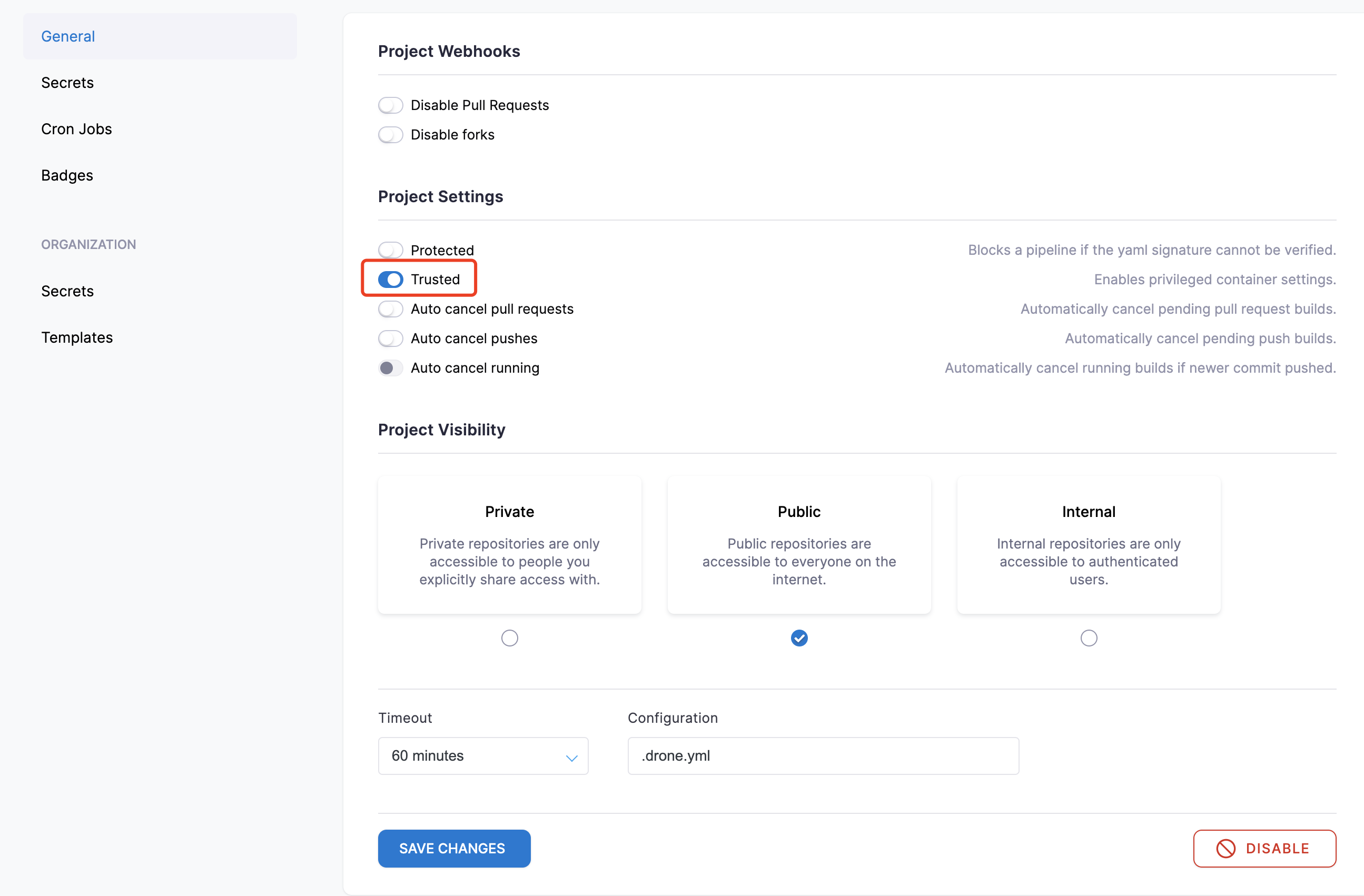Enable Auto cancel pull requests toggle
This screenshot has width=1364, height=896.
[x=389, y=309]
